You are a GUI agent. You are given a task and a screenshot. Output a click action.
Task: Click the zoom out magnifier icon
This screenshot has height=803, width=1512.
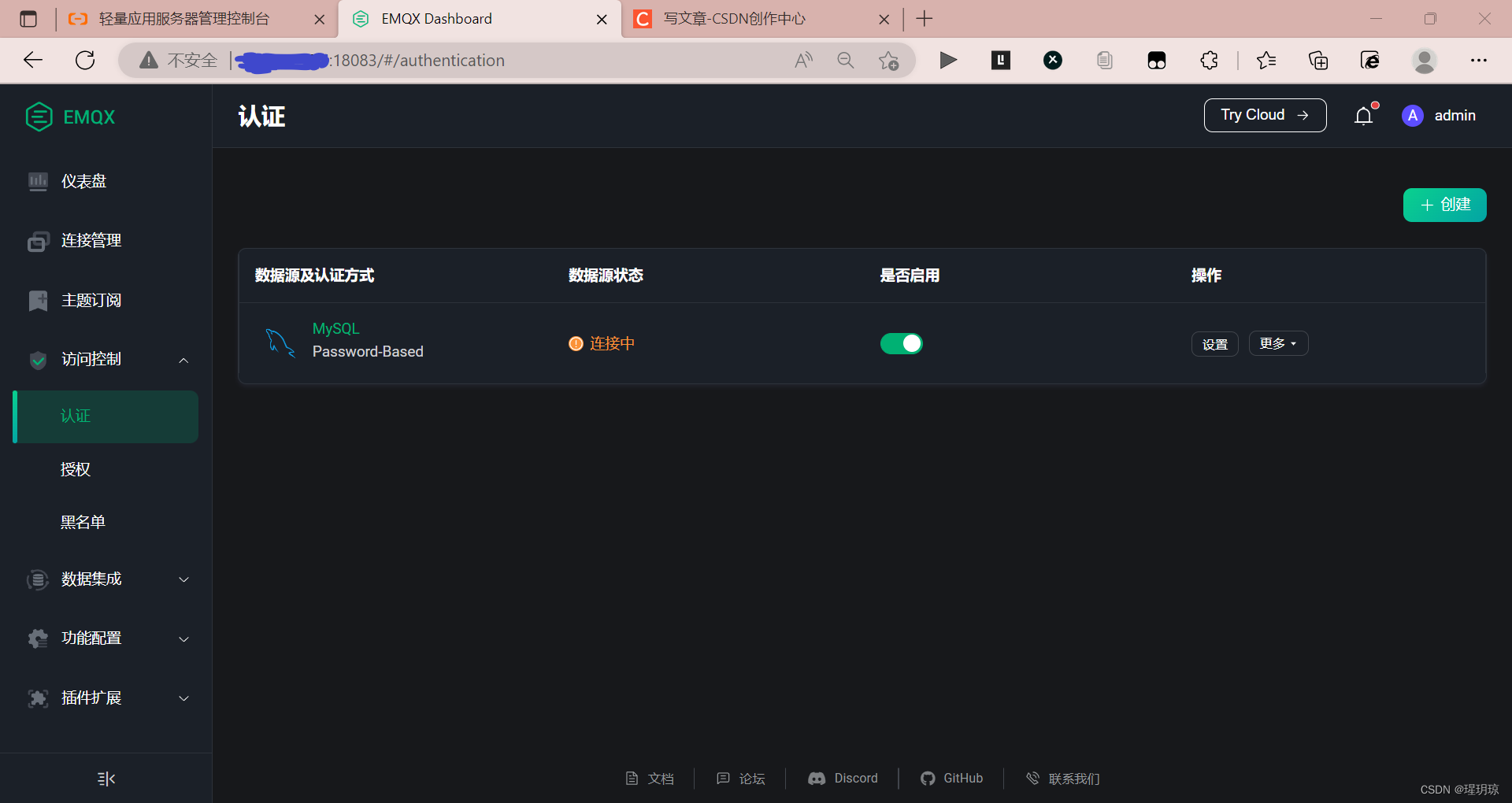click(846, 61)
